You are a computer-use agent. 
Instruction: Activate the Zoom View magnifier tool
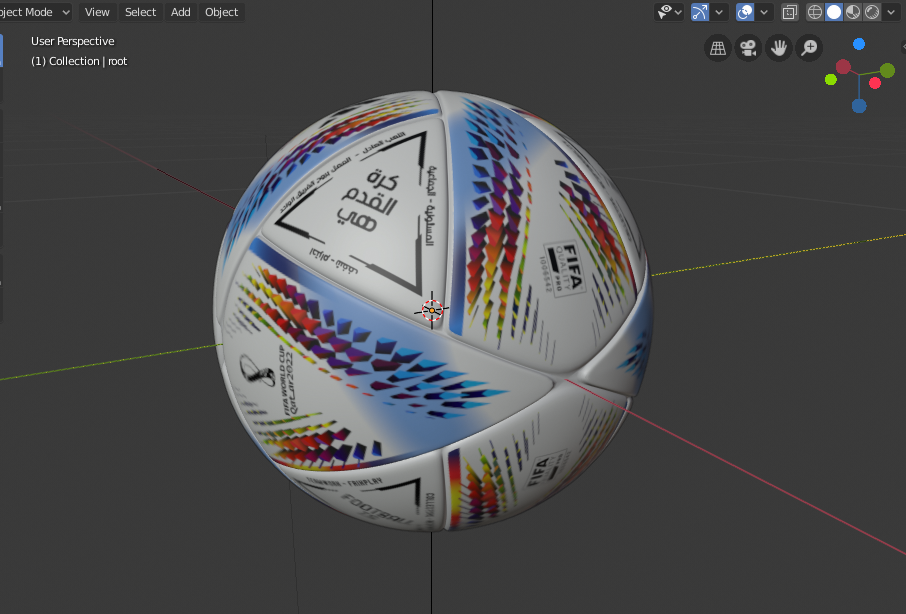(x=809, y=47)
